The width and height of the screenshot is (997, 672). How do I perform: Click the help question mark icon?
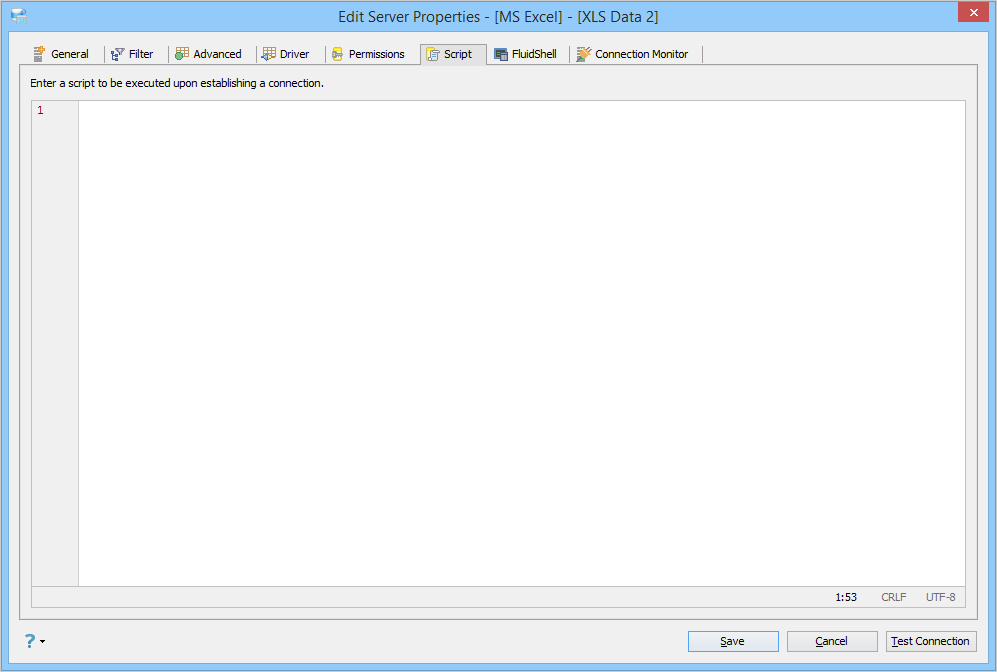point(30,641)
